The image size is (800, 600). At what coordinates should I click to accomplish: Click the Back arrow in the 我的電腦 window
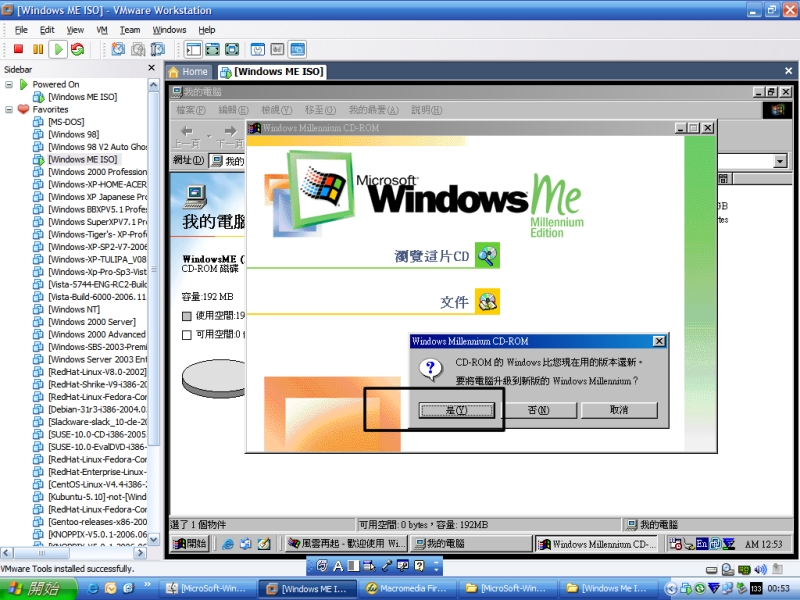[187, 132]
